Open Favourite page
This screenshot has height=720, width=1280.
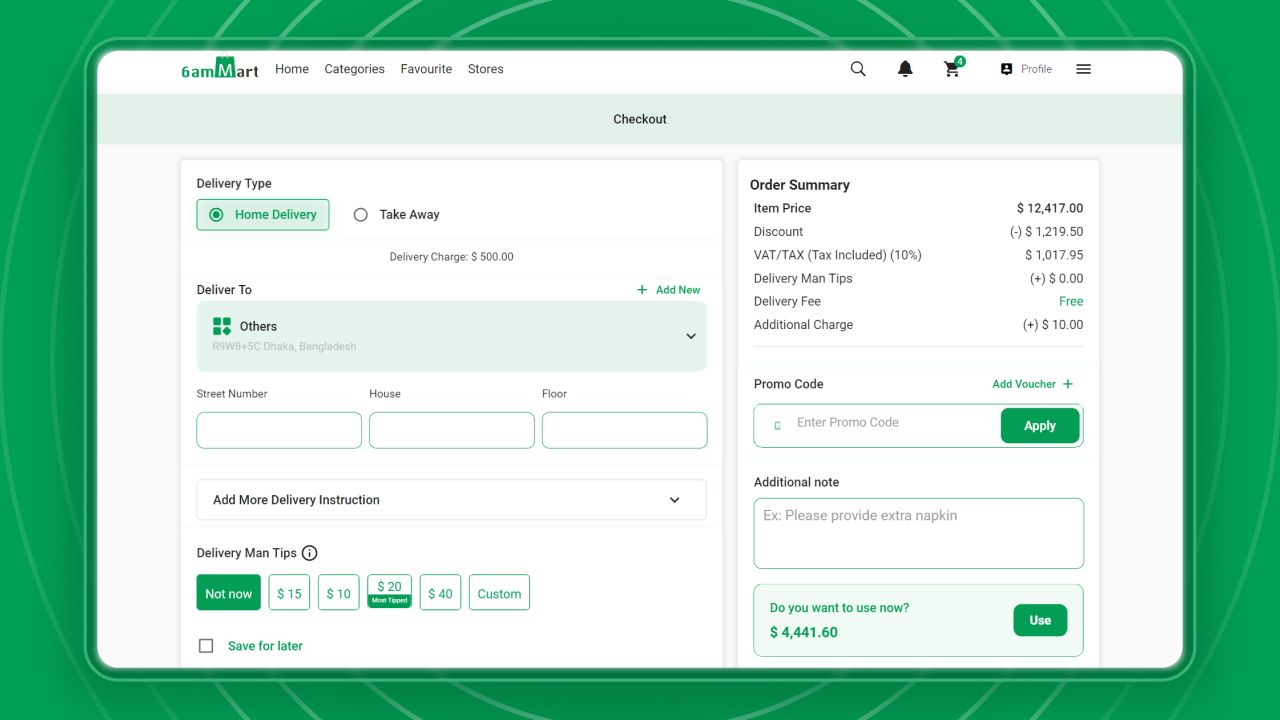[426, 69]
